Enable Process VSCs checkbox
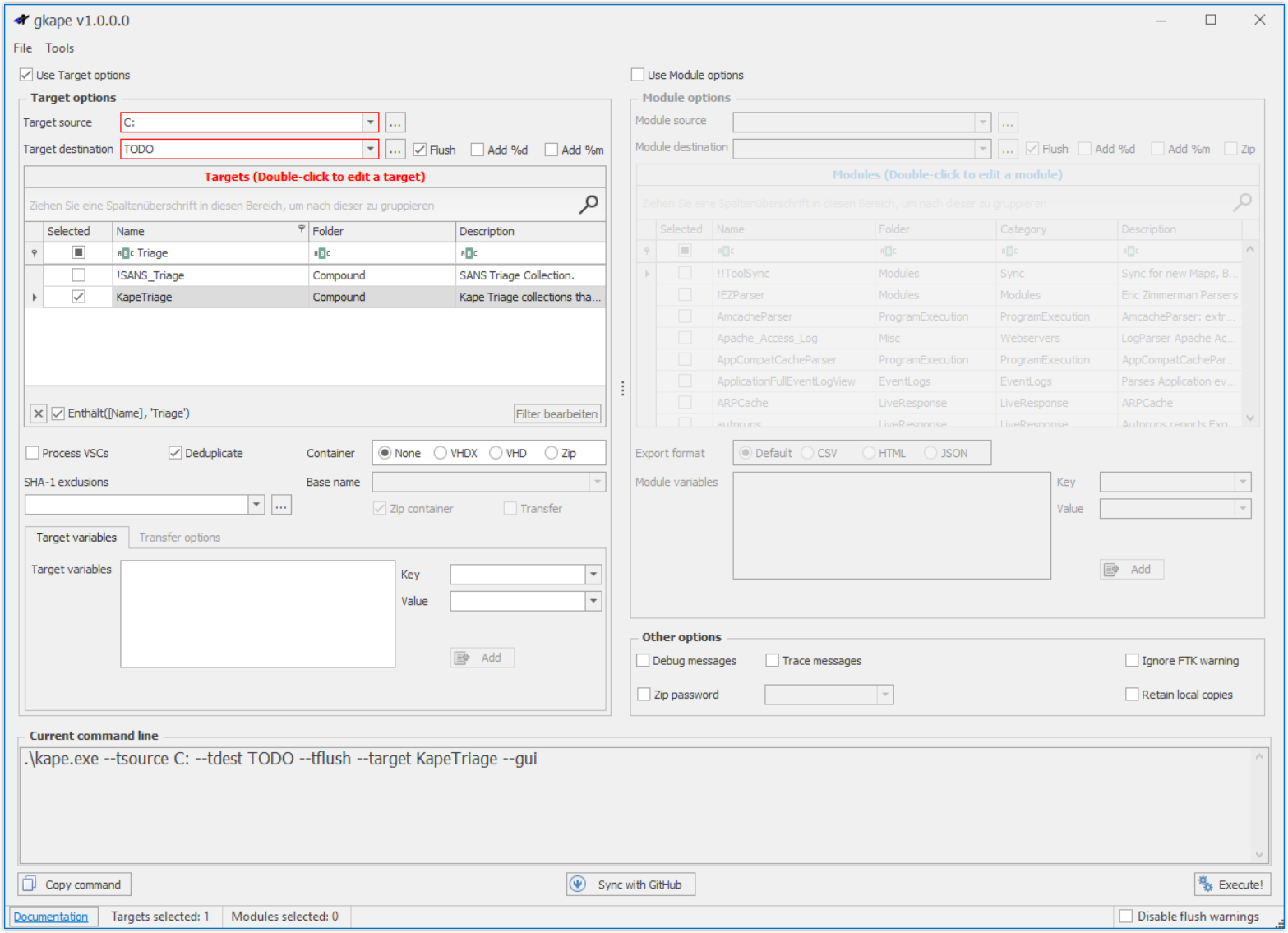The height and width of the screenshot is (933, 1288). coord(33,453)
